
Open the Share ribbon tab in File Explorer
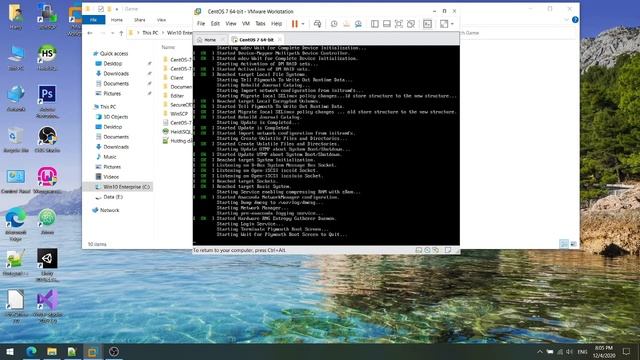point(140,20)
